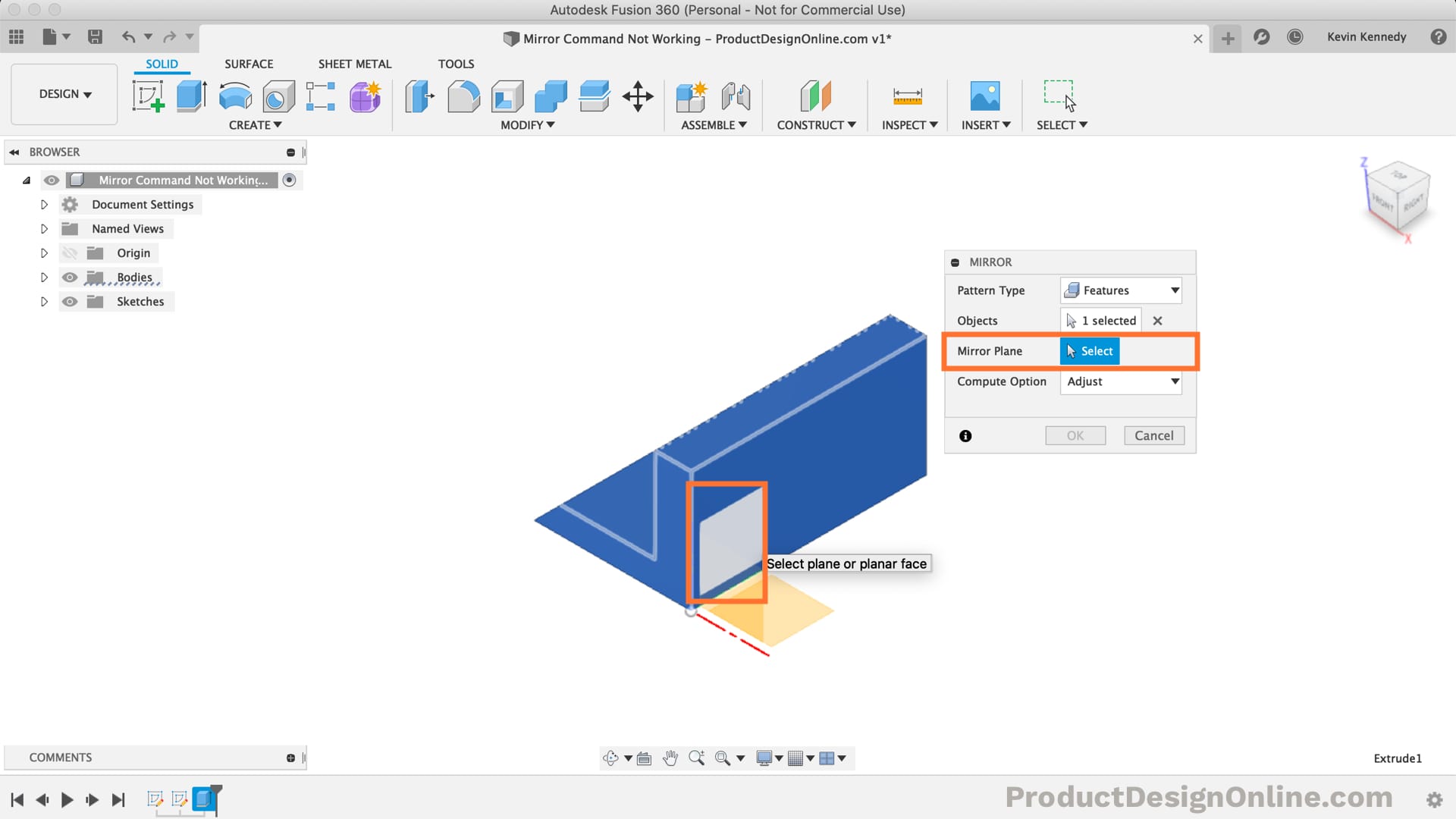This screenshot has width=1456, height=819.
Task: Start the Move/Copy tool
Action: [638, 96]
